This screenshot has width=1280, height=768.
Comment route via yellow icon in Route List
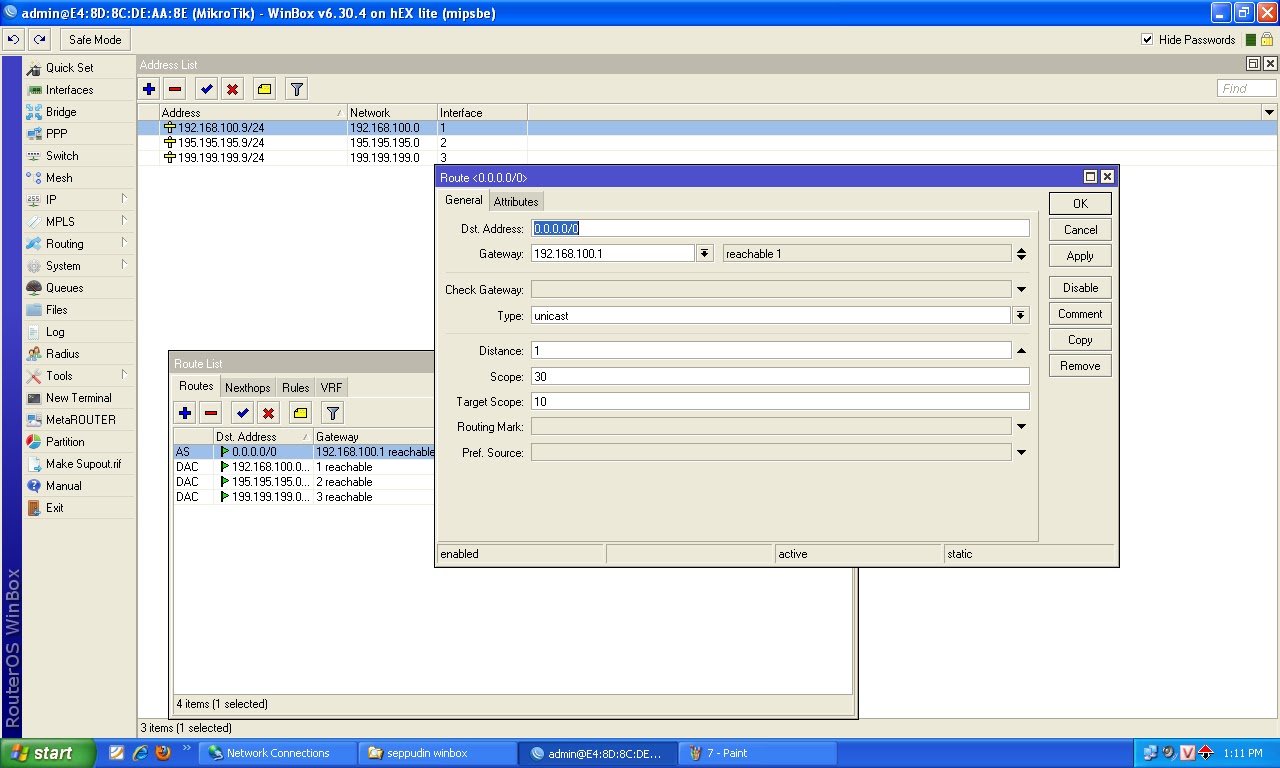(x=300, y=412)
